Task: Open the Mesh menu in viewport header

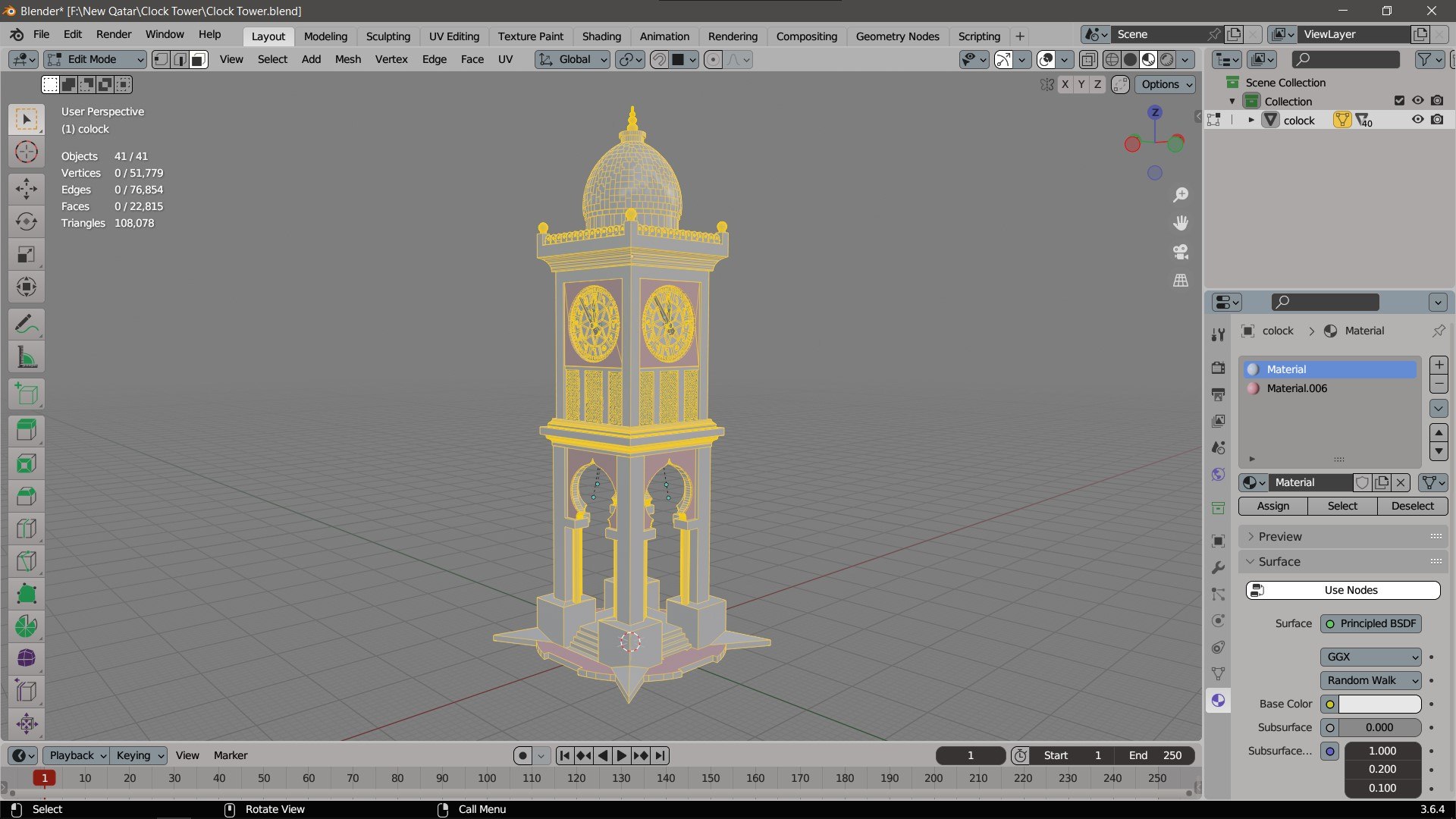Action: [x=347, y=59]
